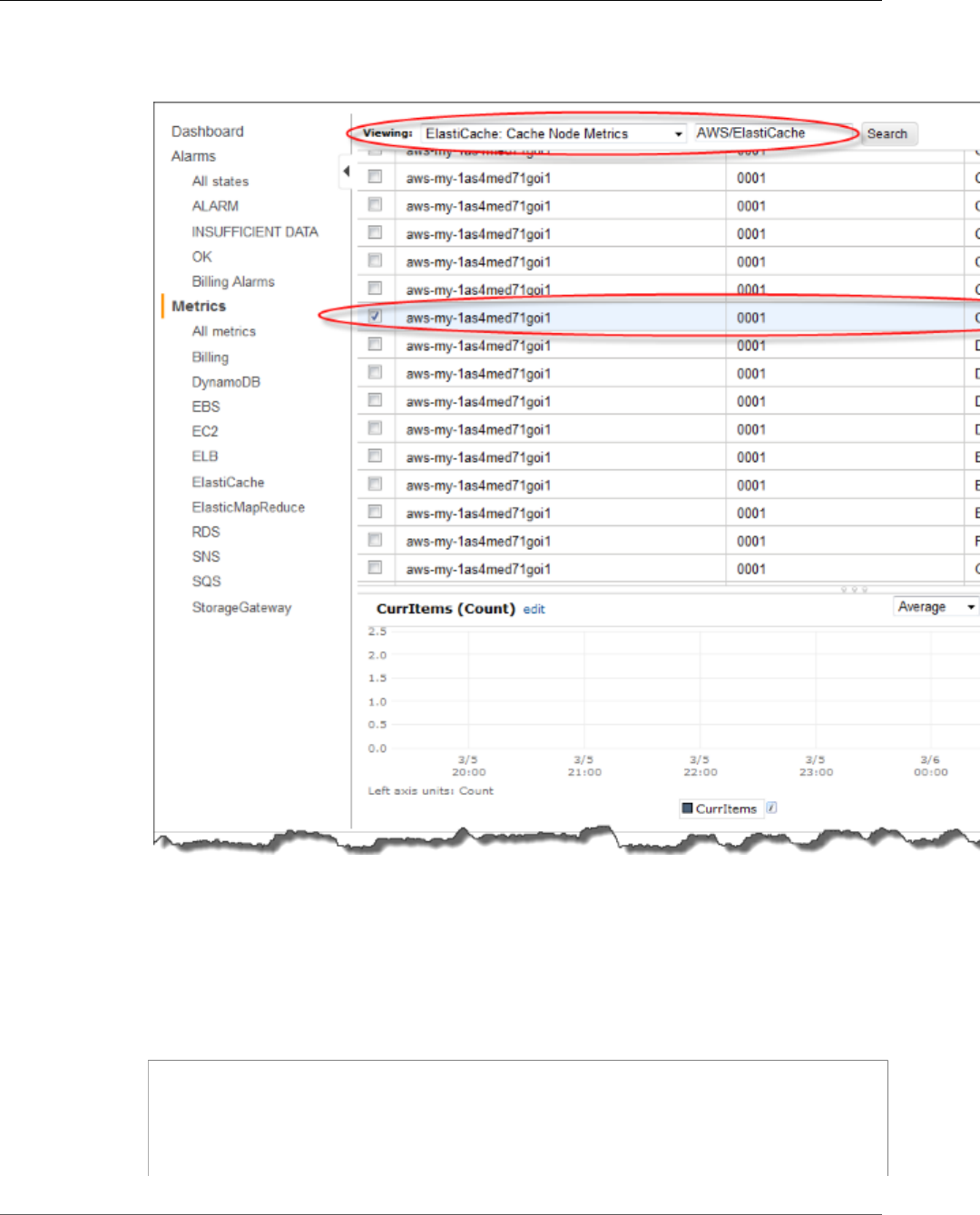Select the ALARM state filter

215,206
